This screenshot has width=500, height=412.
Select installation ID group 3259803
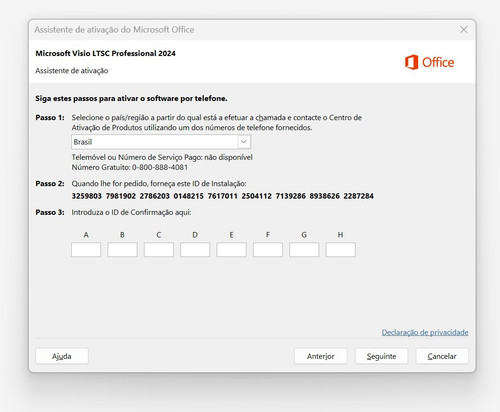[x=87, y=196]
